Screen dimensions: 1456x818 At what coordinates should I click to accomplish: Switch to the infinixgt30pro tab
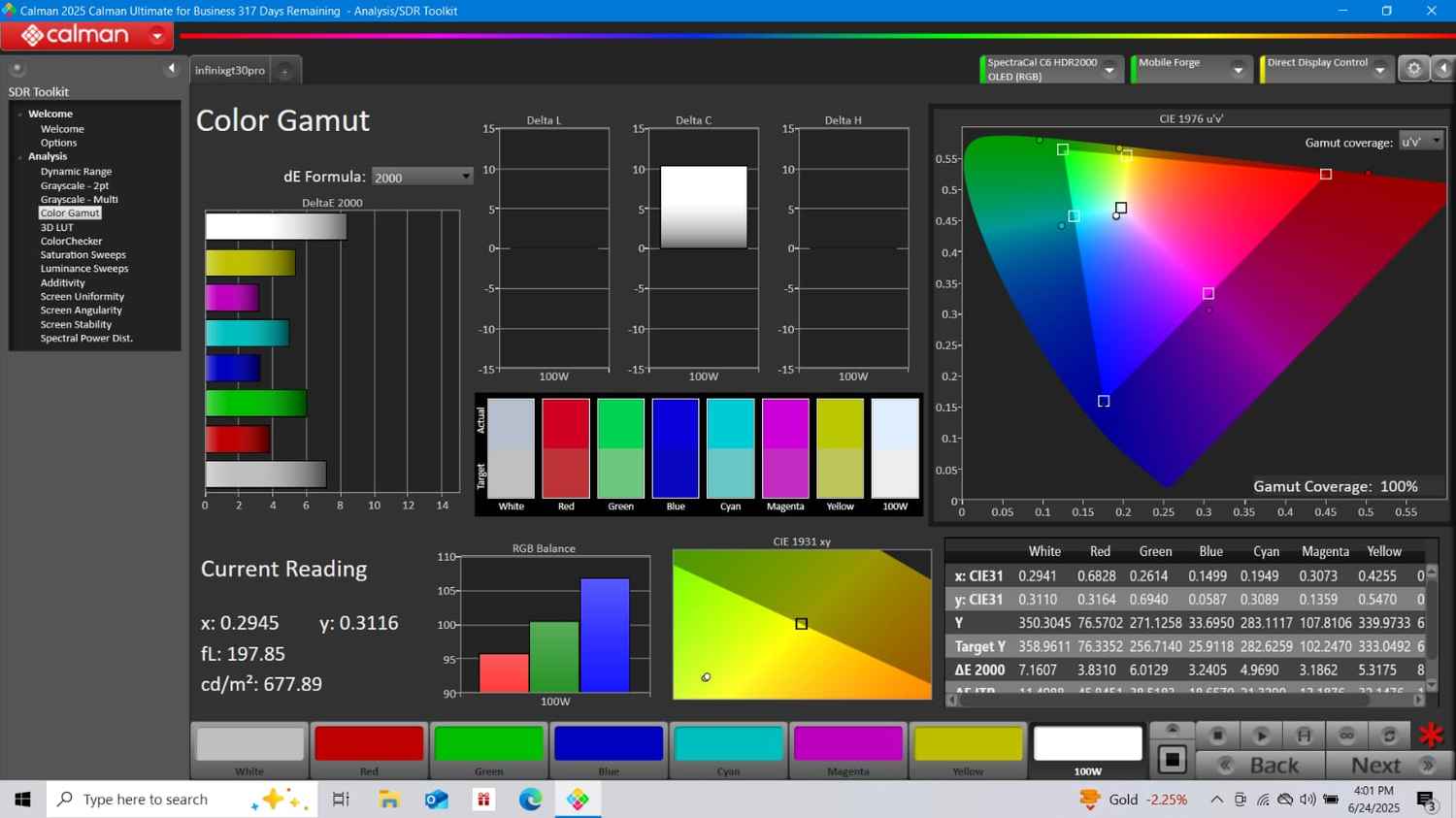click(230, 71)
